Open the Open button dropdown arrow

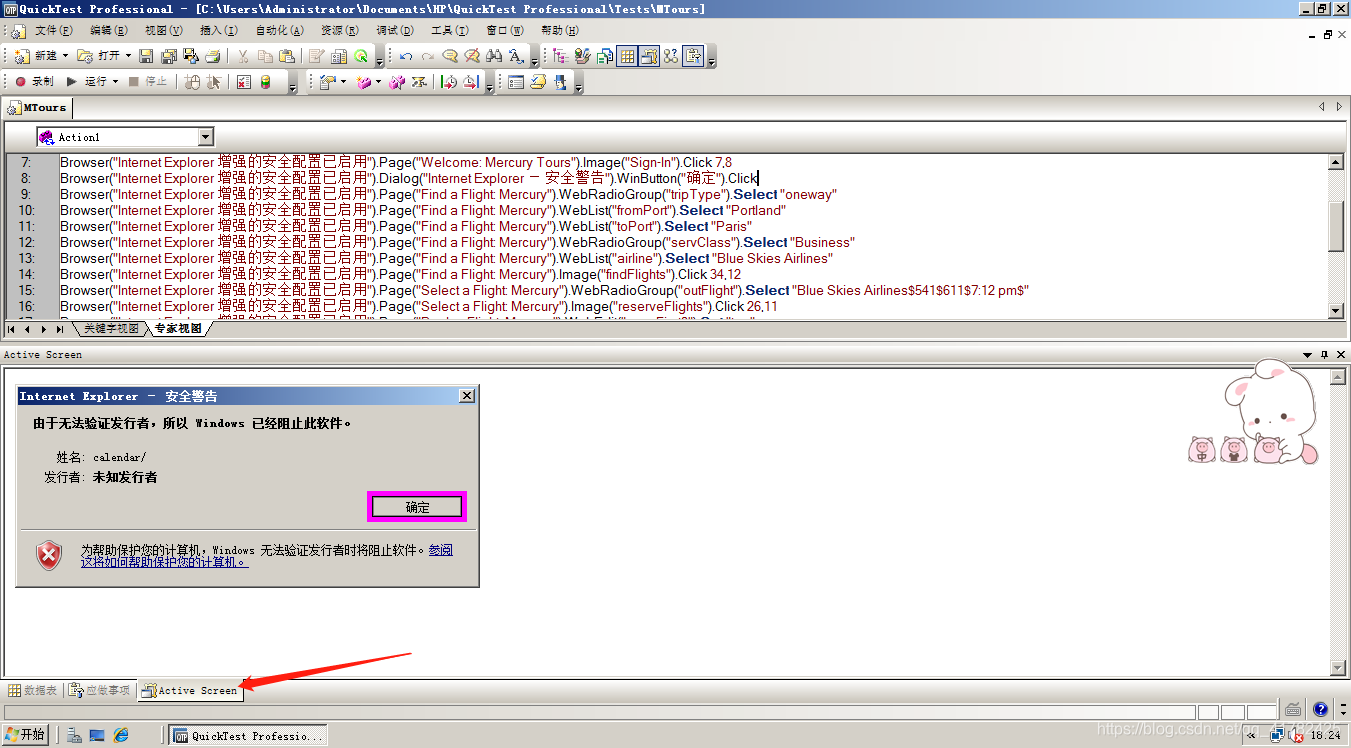point(128,56)
